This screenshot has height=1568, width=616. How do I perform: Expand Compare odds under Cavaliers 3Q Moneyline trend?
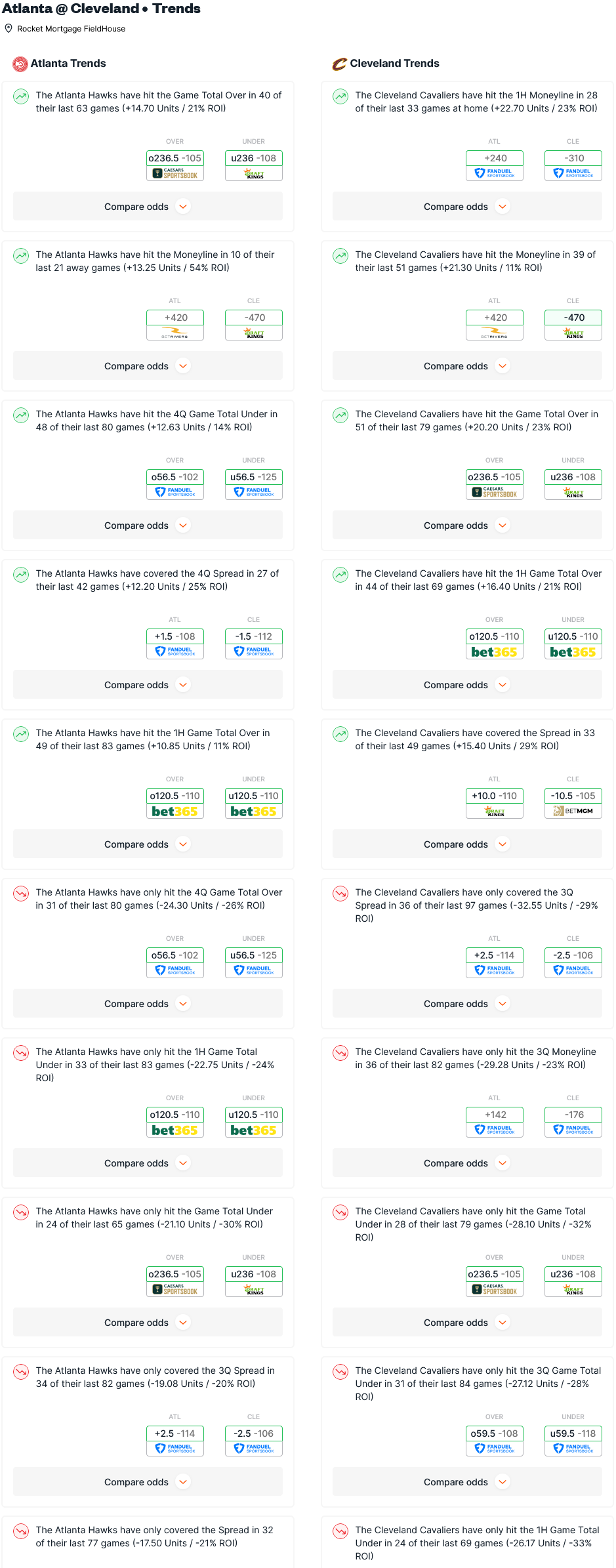click(x=467, y=1163)
